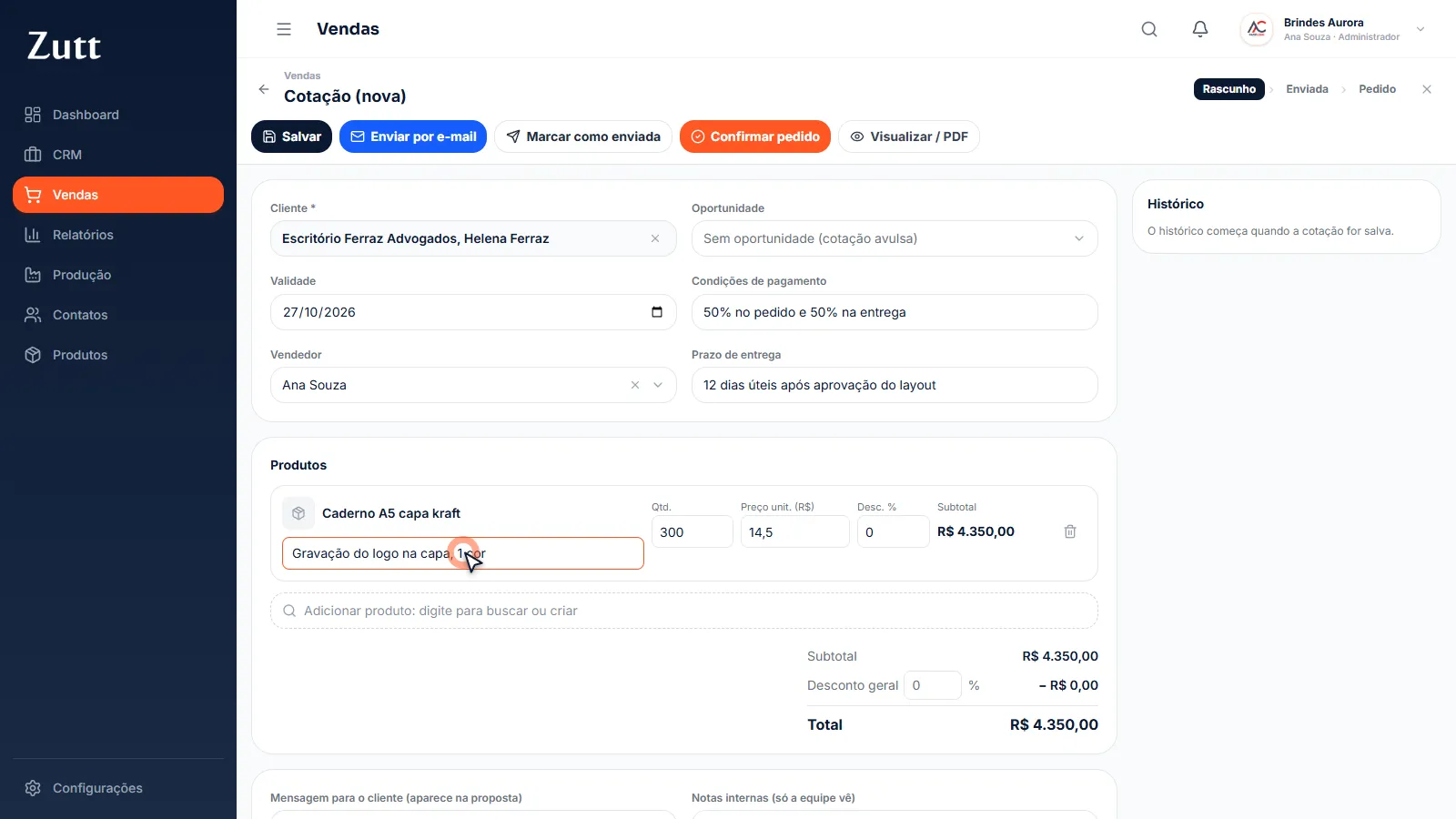
Task: Open notifications bell
Action: tap(1200, 29)
